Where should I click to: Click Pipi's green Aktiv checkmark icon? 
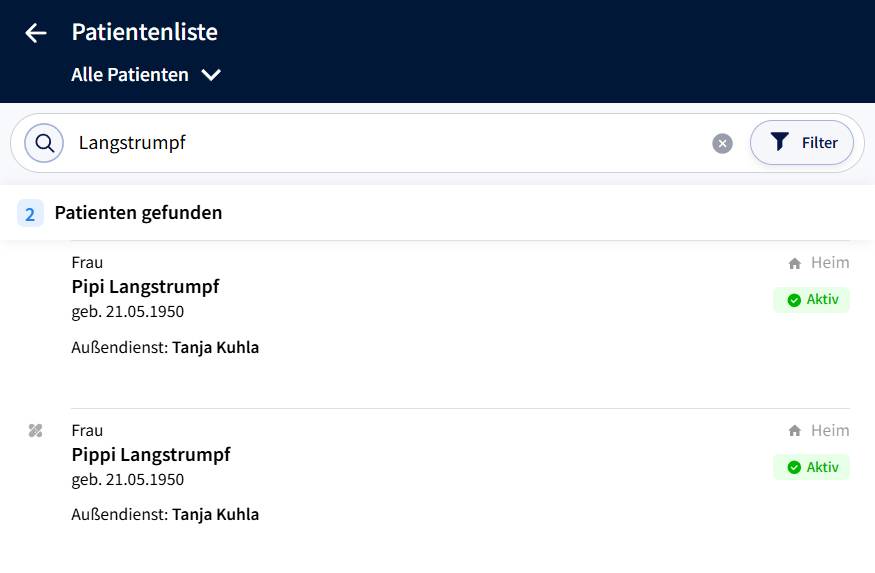click(794, 300)
